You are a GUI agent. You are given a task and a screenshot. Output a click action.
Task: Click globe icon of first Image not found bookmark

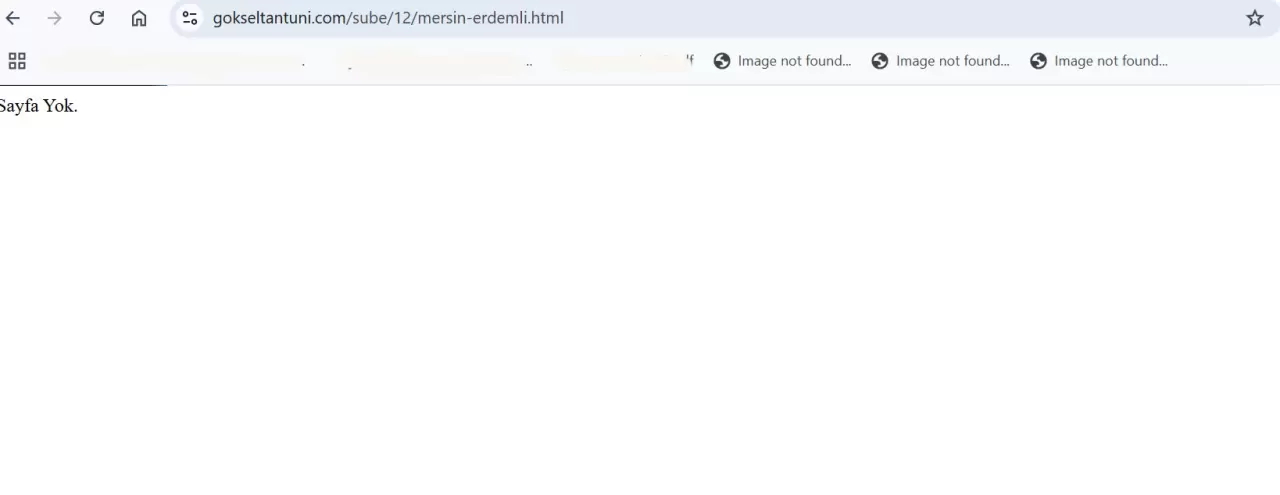[722, 61]
